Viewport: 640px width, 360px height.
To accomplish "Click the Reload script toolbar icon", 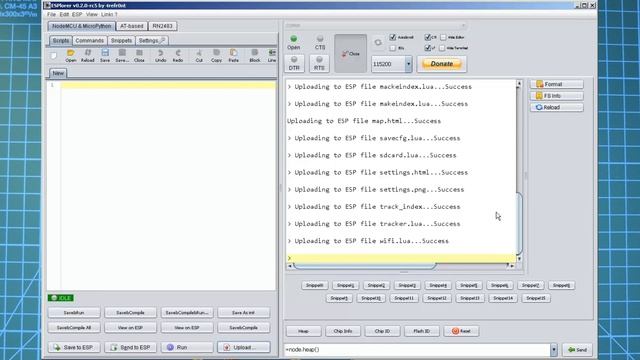I will point(87,56).
